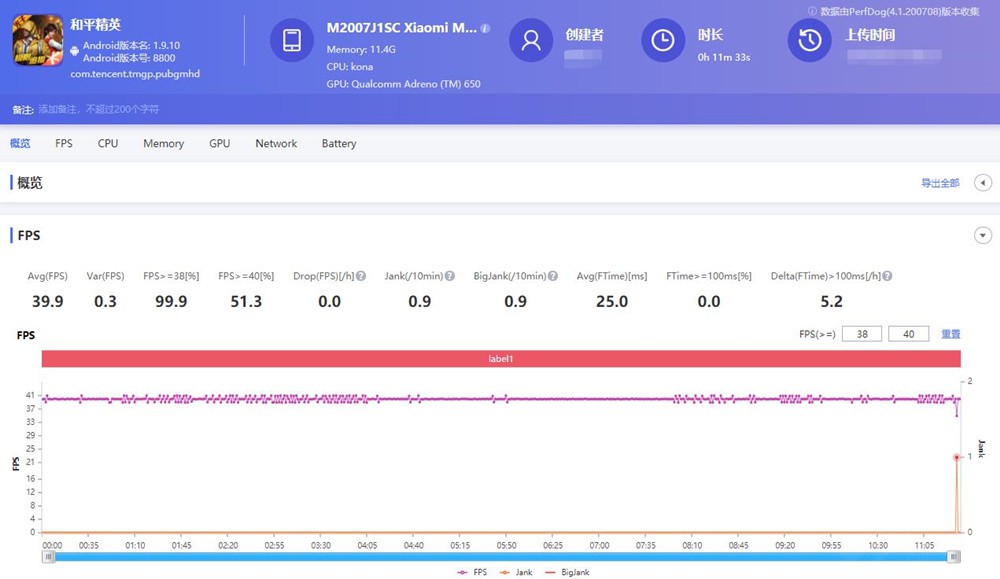Image resolution: width=1000 pixels, height=579 pixels.
Task: Switch to the FPS tab
Action: point(64,143)
